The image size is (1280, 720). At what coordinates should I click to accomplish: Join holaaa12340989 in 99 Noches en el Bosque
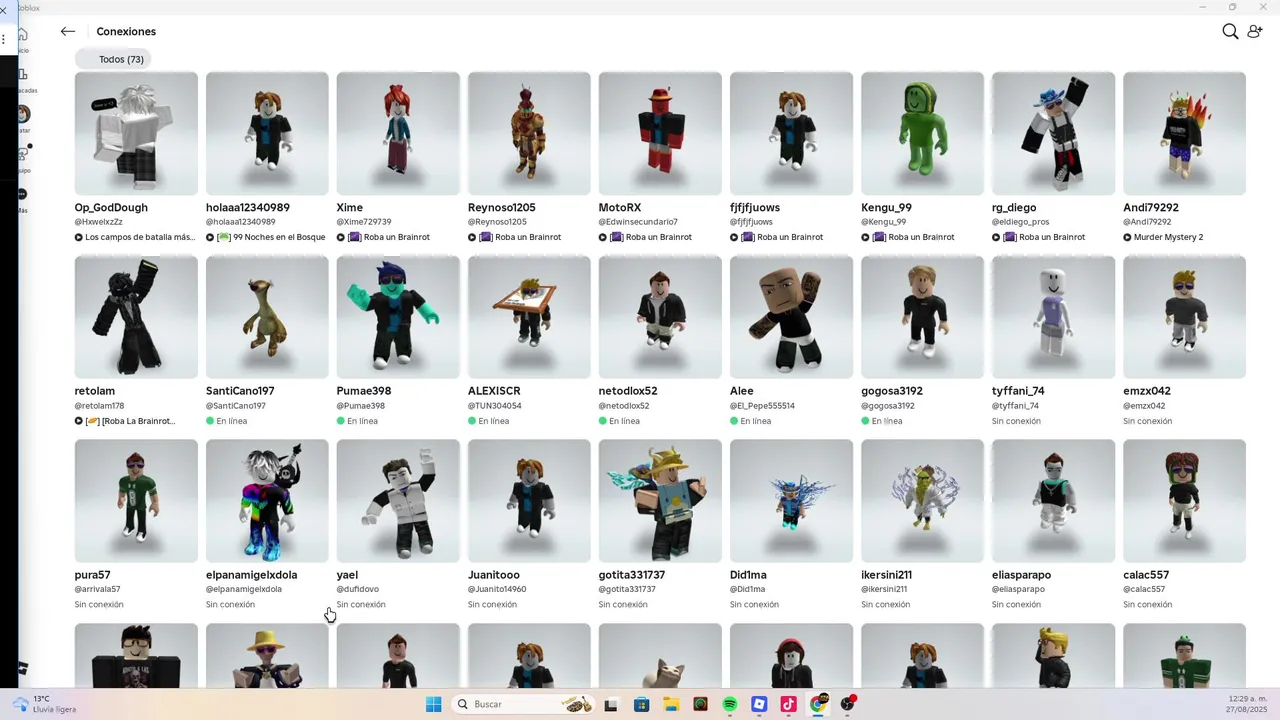click(266, 238)
